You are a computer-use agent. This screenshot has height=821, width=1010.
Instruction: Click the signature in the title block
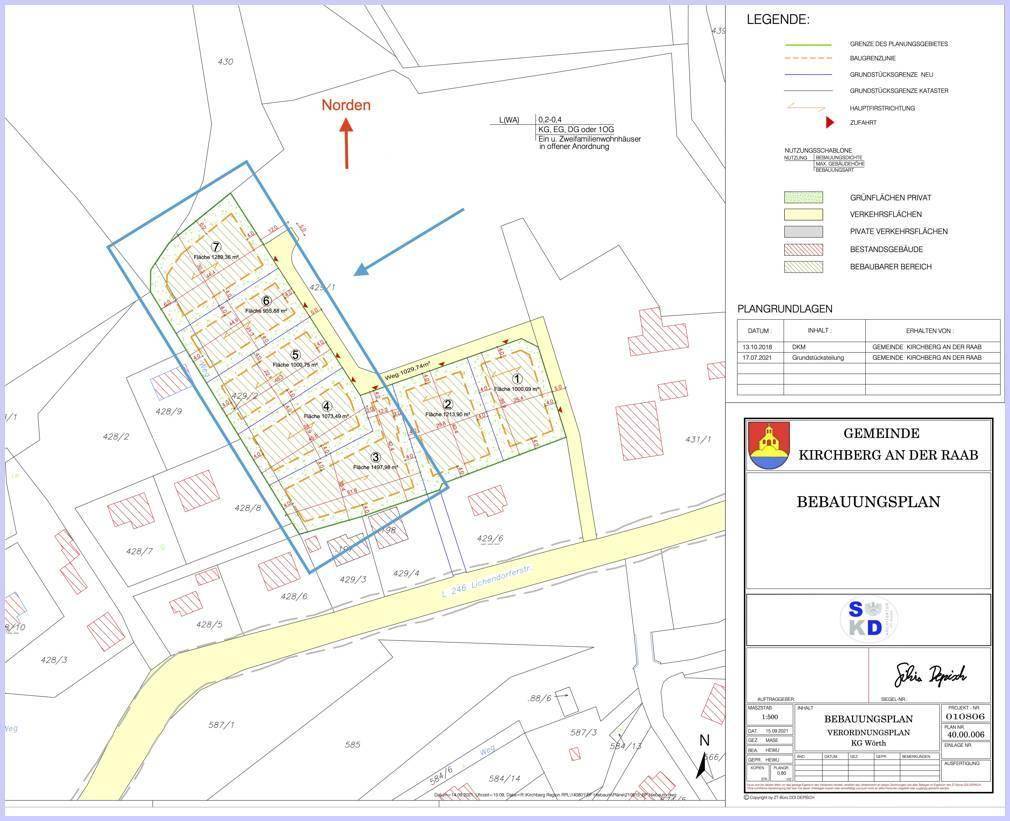(x=929, y=674)
